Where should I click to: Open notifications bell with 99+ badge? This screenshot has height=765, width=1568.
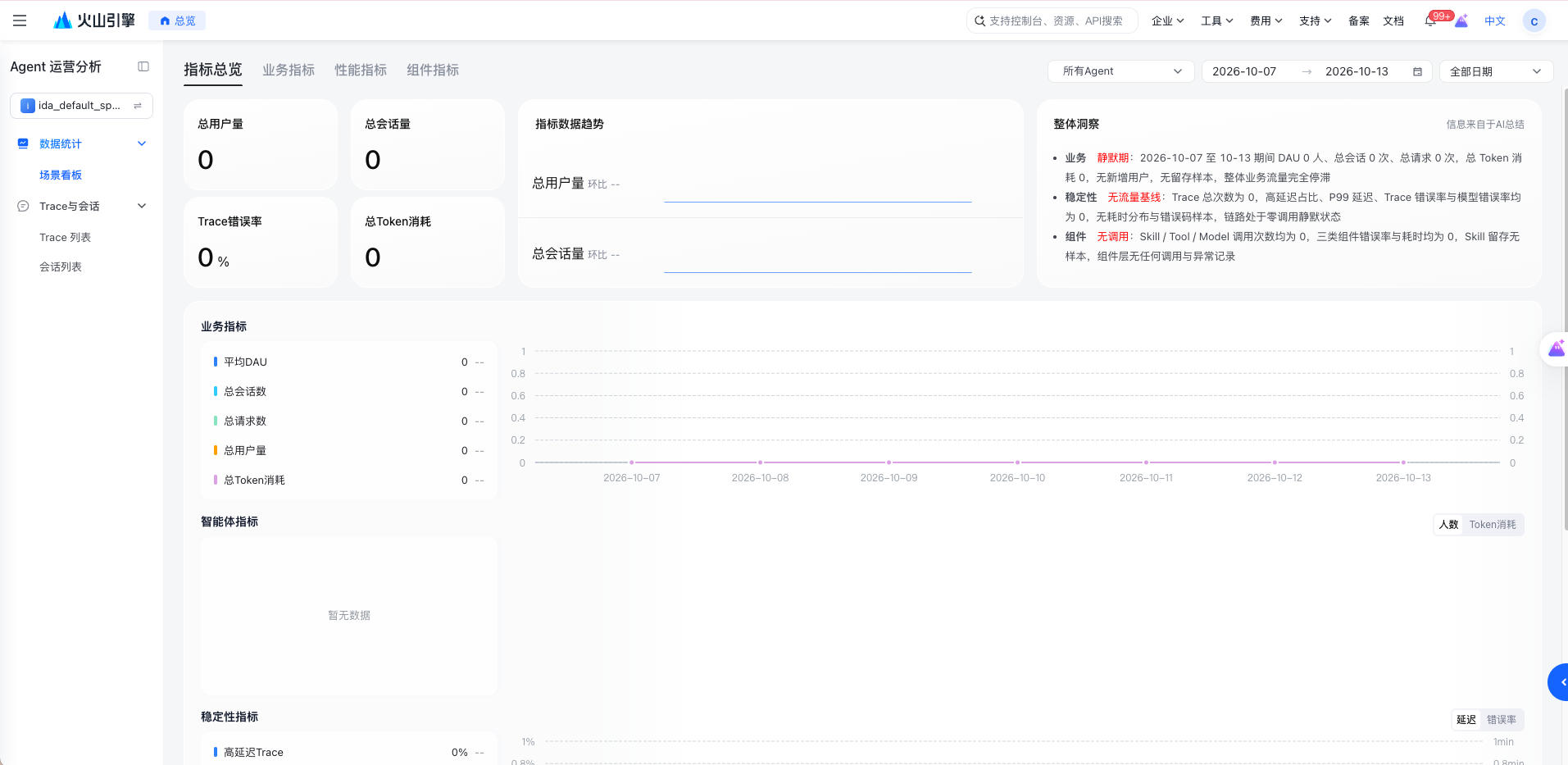[1430, 21]
